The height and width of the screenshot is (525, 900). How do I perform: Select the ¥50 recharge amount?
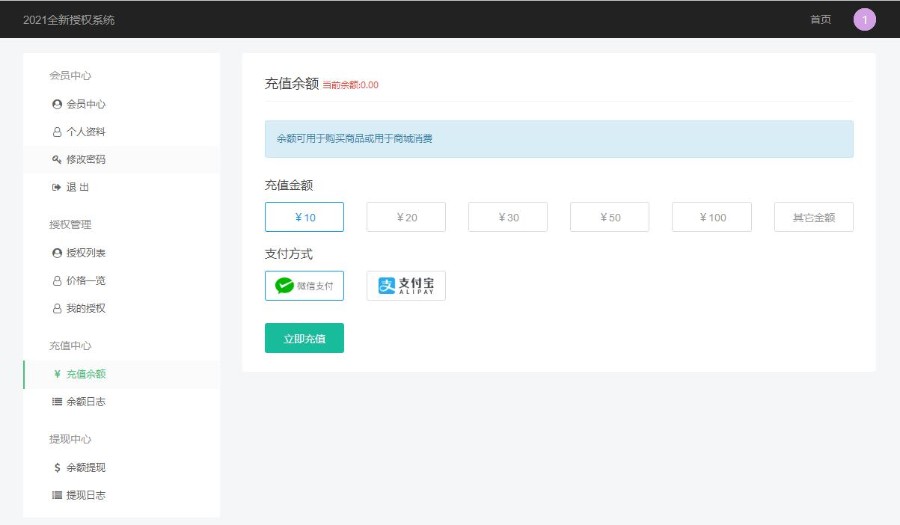point(609,217)
